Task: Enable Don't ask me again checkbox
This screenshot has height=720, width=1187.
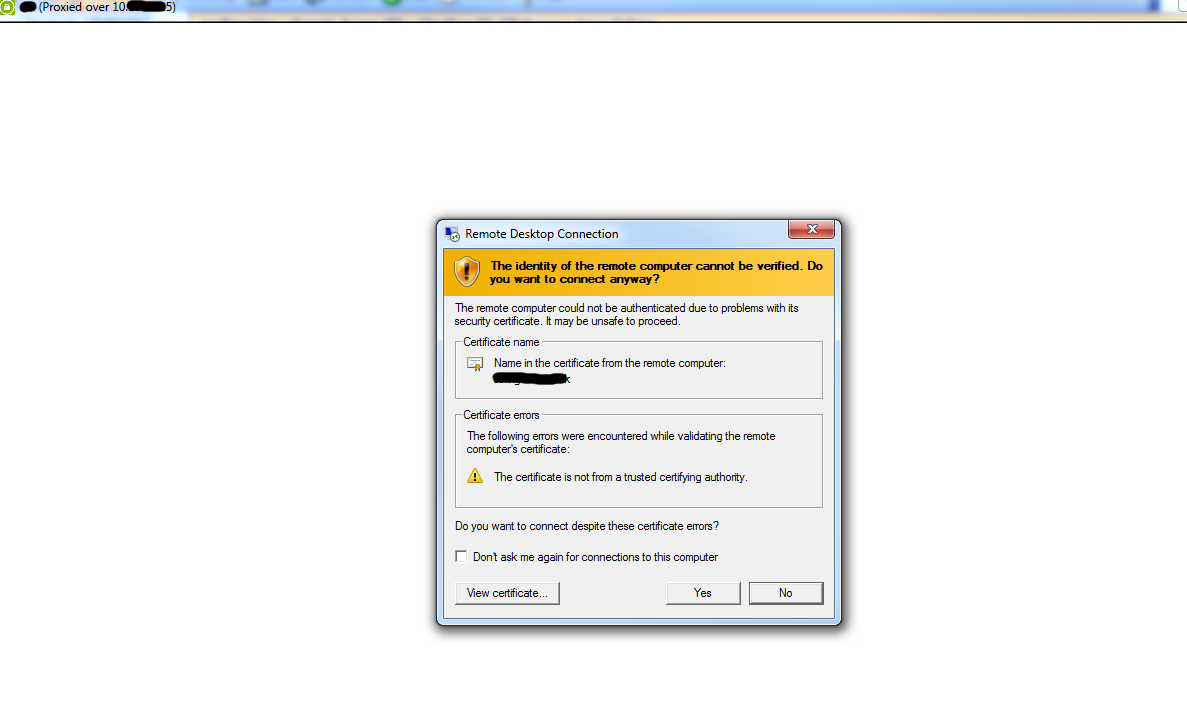Action: pos(461,556)
